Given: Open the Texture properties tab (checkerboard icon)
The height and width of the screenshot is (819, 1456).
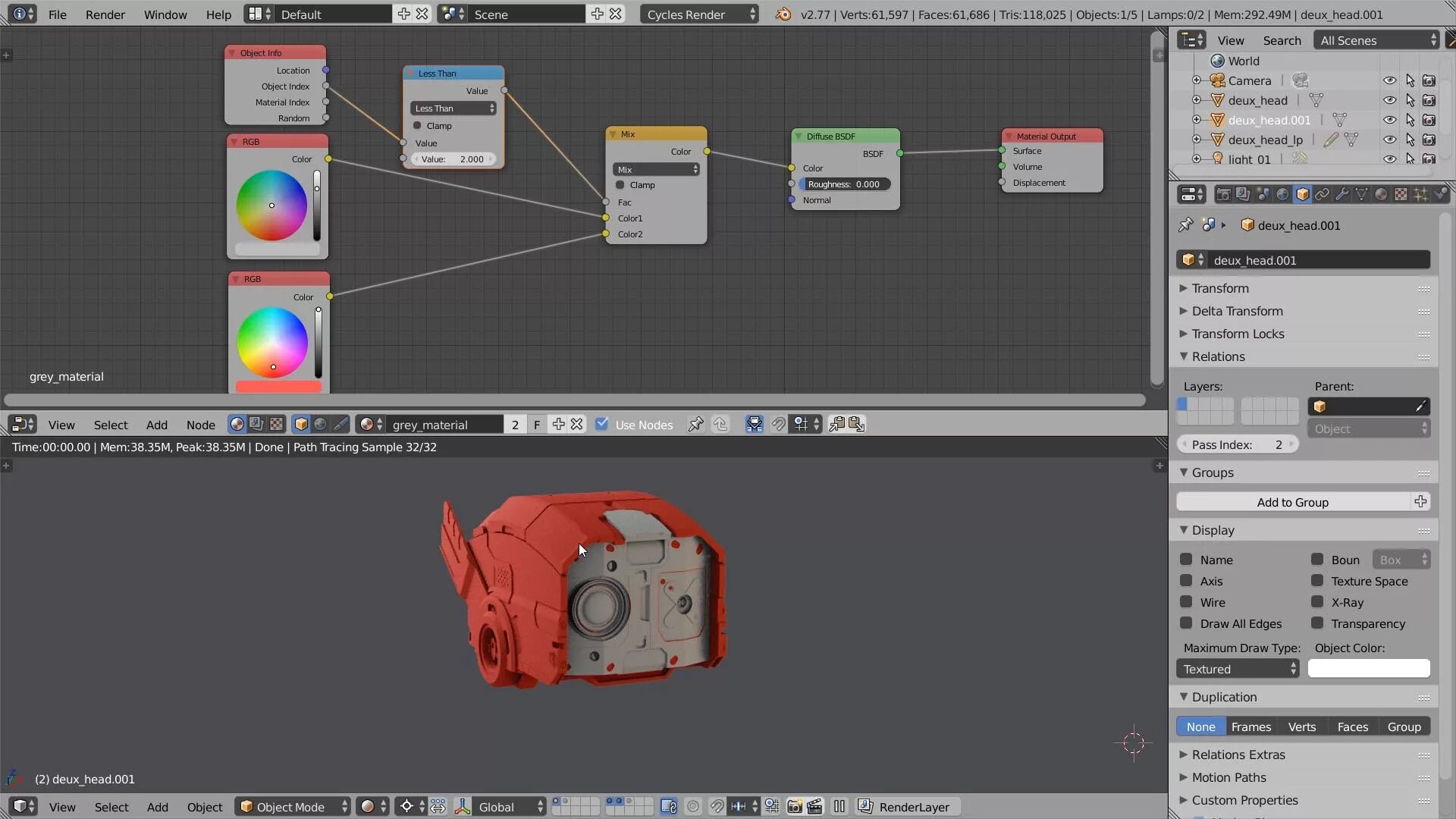Looking at the screenshot, I should click(x=1401, y=195).
